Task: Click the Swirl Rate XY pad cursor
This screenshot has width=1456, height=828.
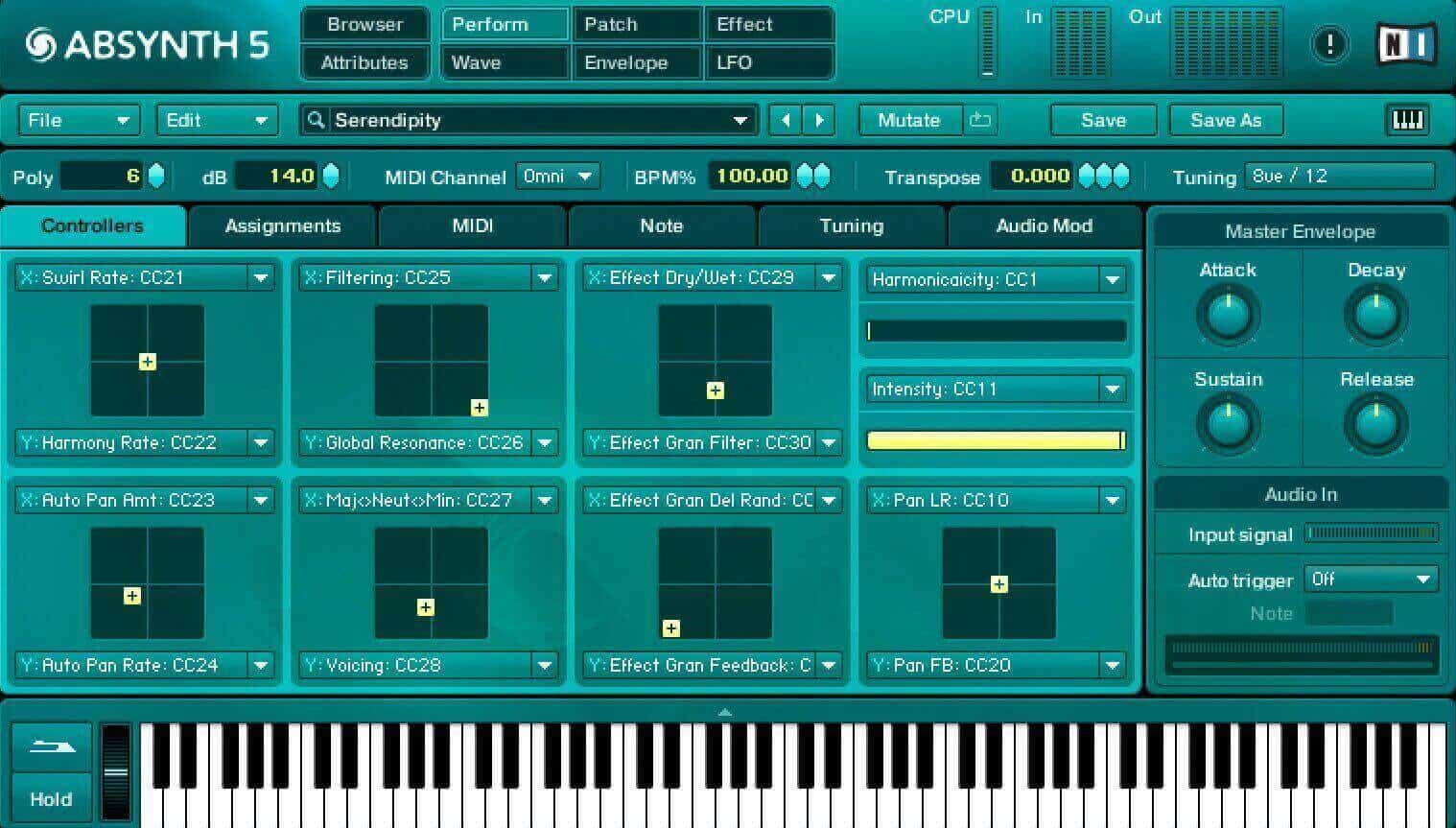Action: [x=148, y=362]
